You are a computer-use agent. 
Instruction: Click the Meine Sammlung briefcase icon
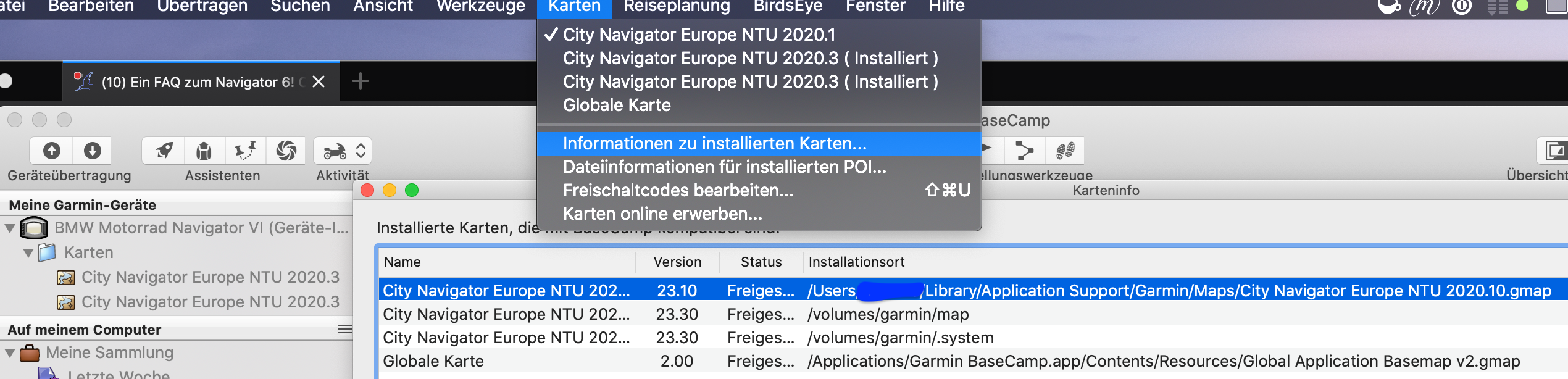(30, 353)
